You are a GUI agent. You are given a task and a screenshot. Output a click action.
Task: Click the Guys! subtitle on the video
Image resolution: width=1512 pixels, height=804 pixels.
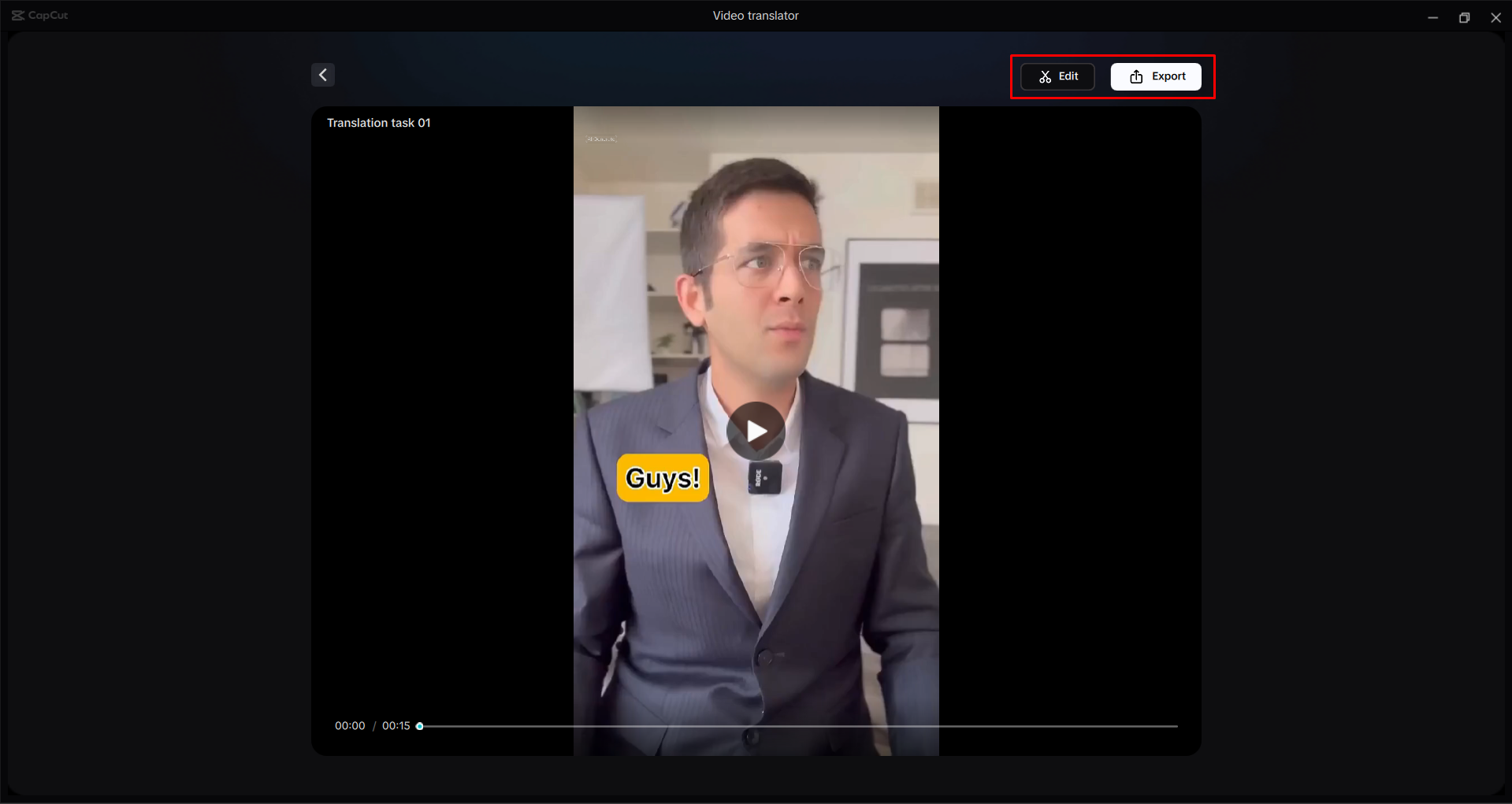(x=662, y=477)
